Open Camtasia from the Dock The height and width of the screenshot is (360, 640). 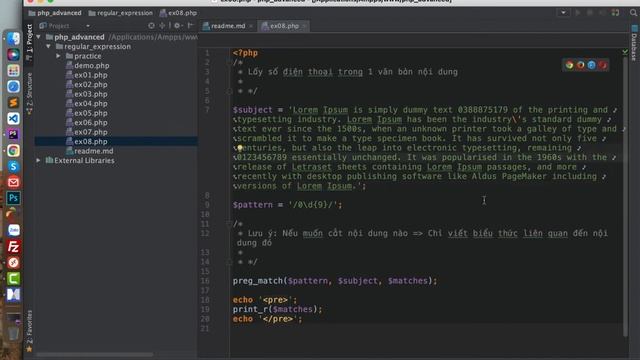coord(13,279)
